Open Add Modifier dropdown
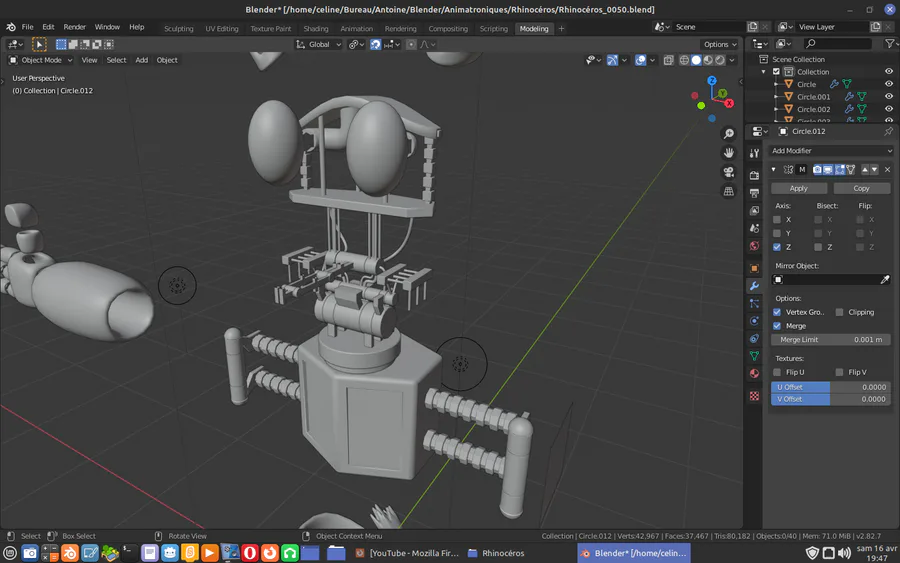Screen dimensions: 900x563 831,151
